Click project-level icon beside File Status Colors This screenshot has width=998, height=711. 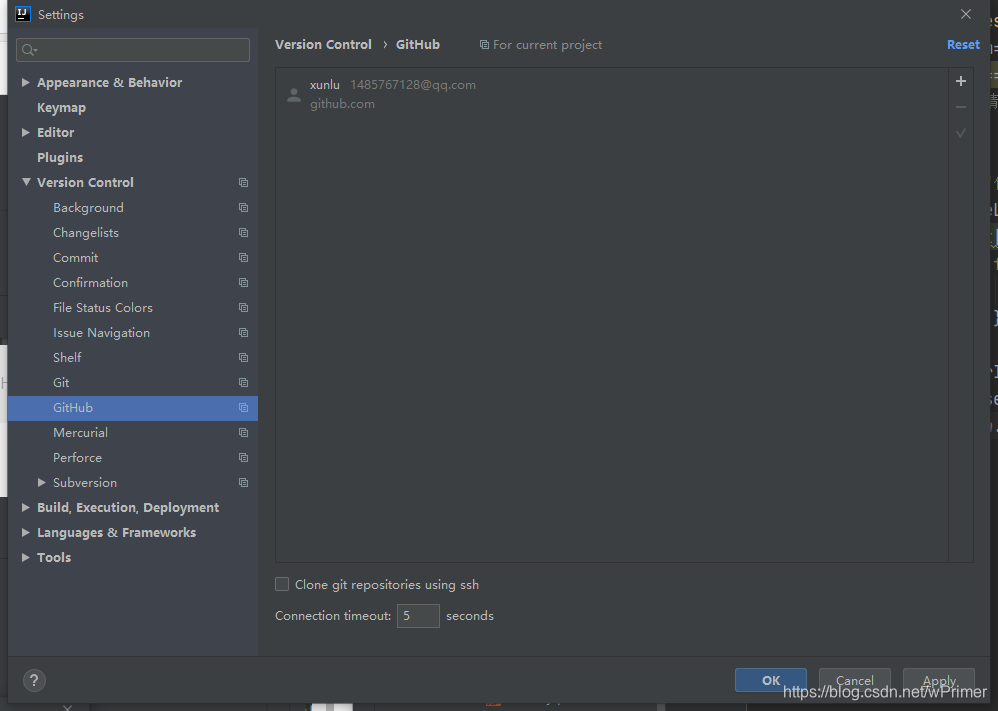pyautogui.click(x=243, y=307)
